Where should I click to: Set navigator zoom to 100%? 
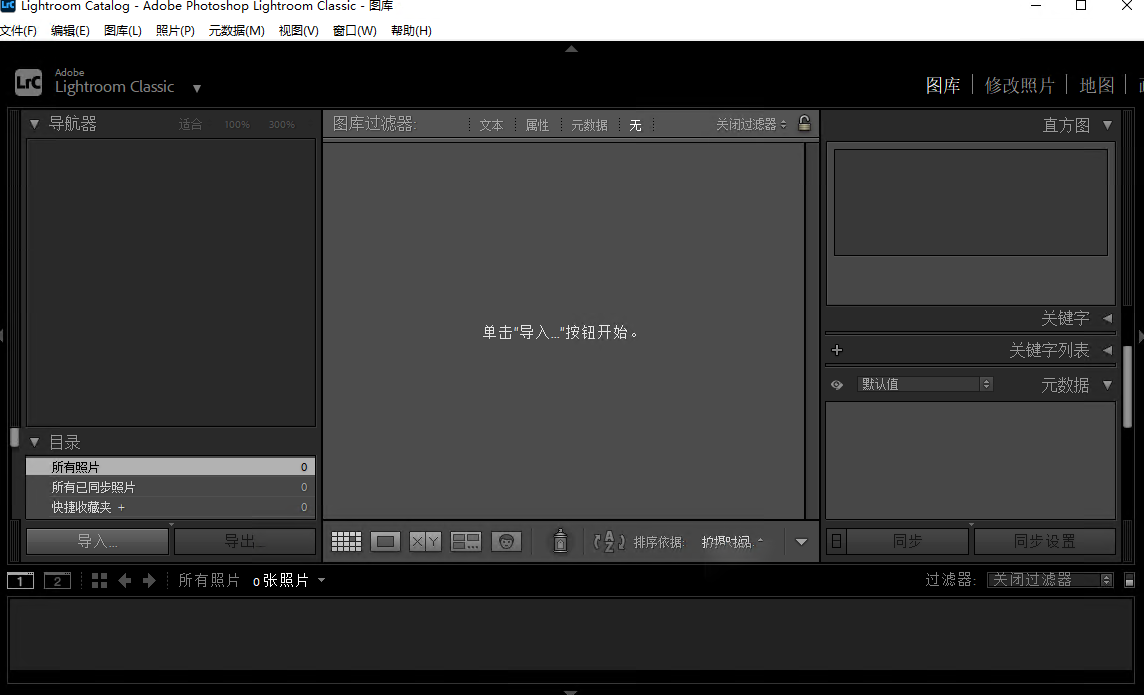click(x=237, y=125)
